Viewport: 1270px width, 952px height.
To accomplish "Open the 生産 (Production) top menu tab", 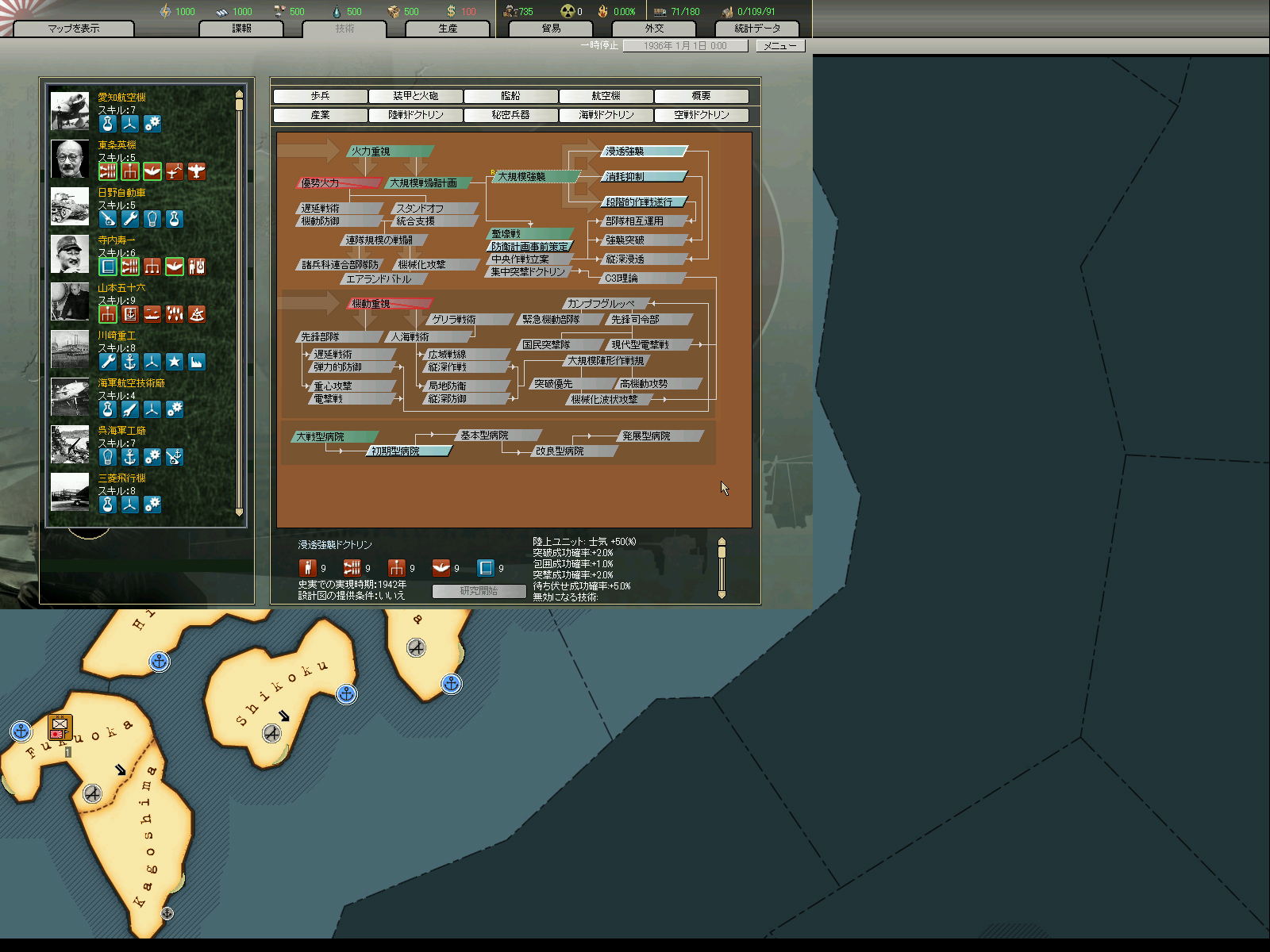I will coord(448,29).
